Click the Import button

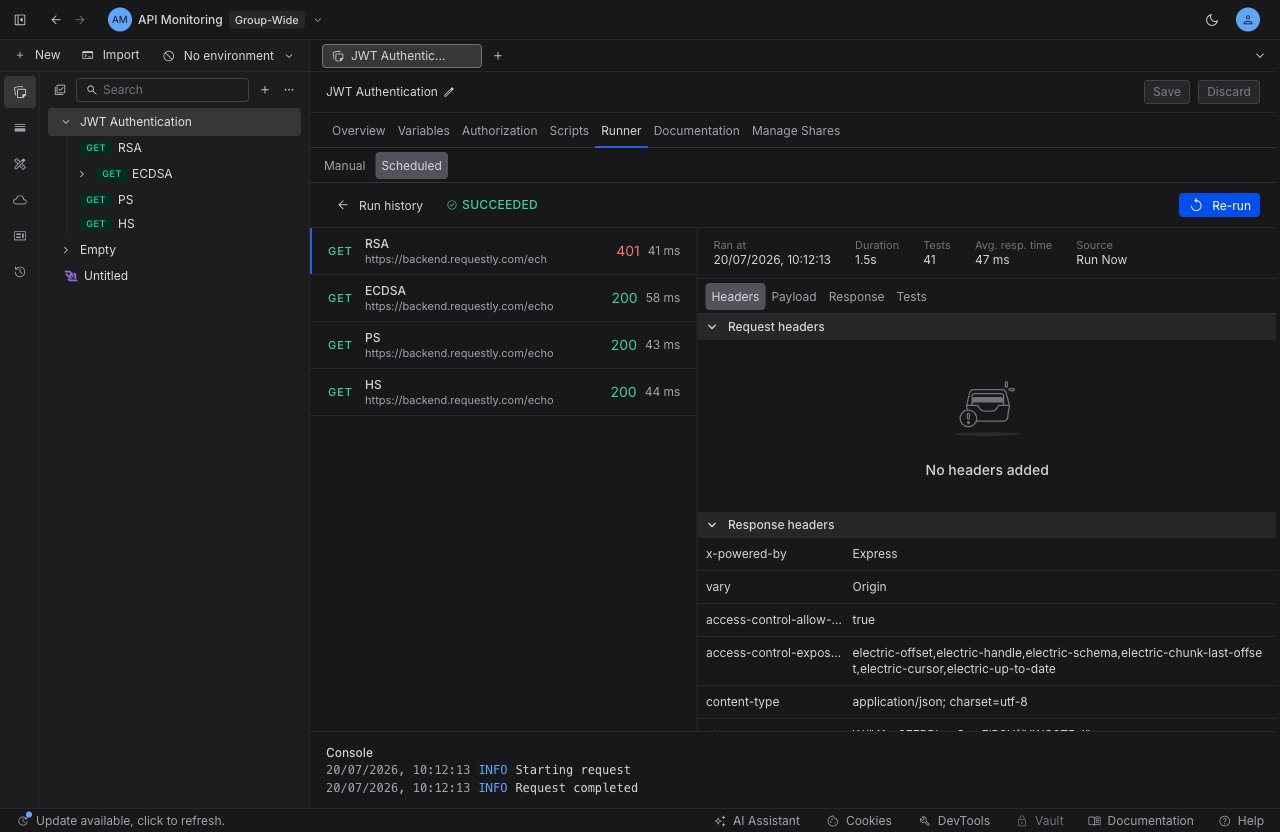coord(110,55)
